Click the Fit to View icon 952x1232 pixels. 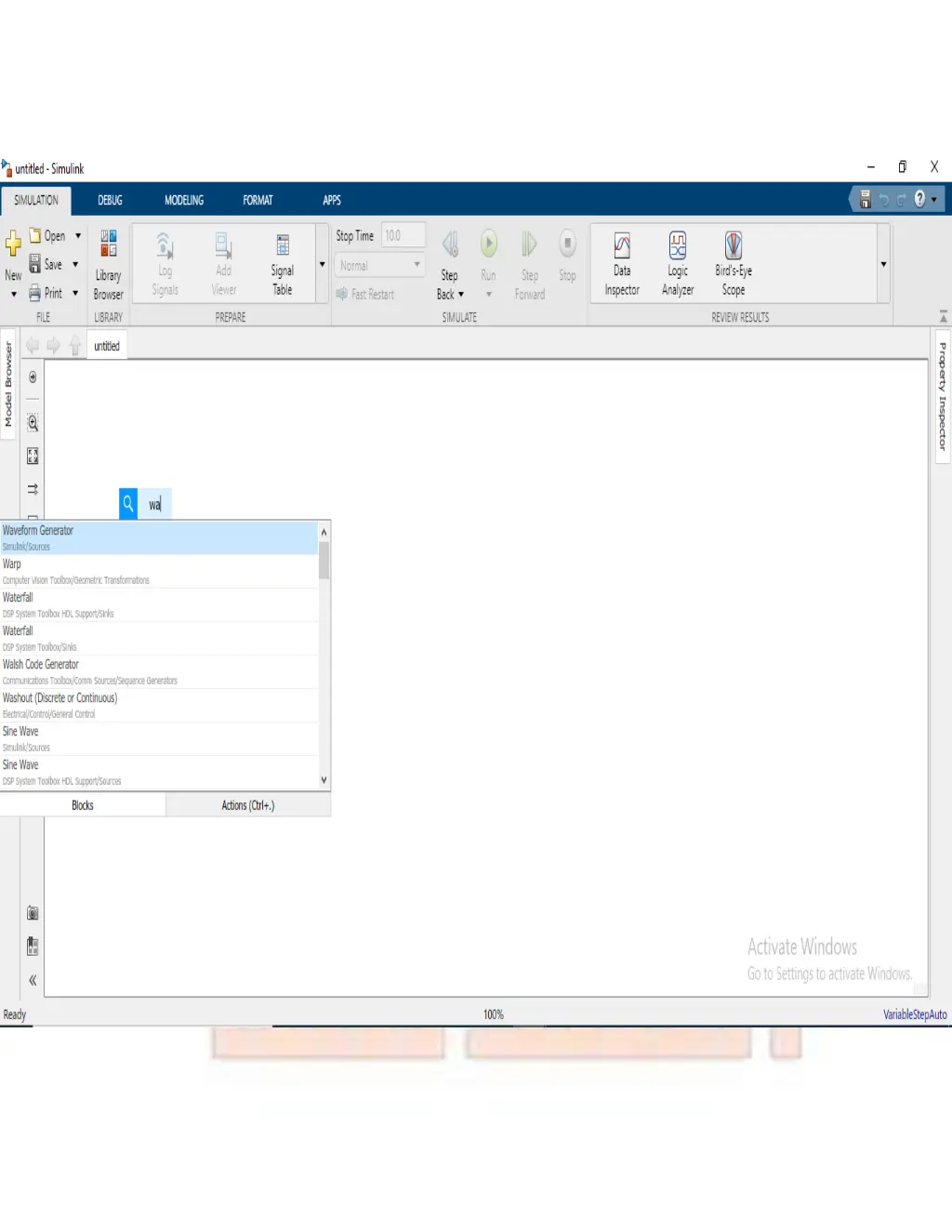coord(33,456)
